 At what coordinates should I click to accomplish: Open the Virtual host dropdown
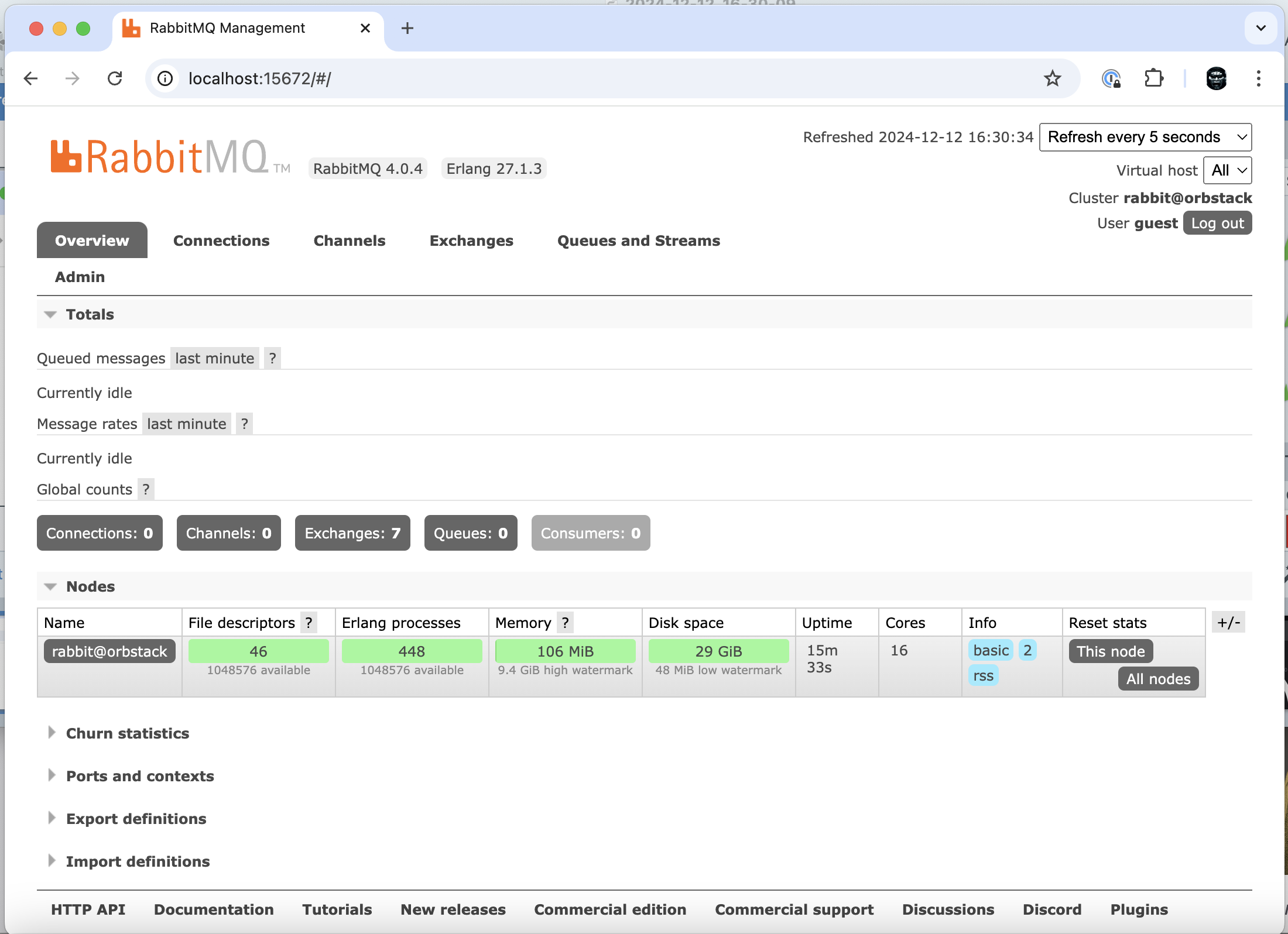click(1227, 170)
